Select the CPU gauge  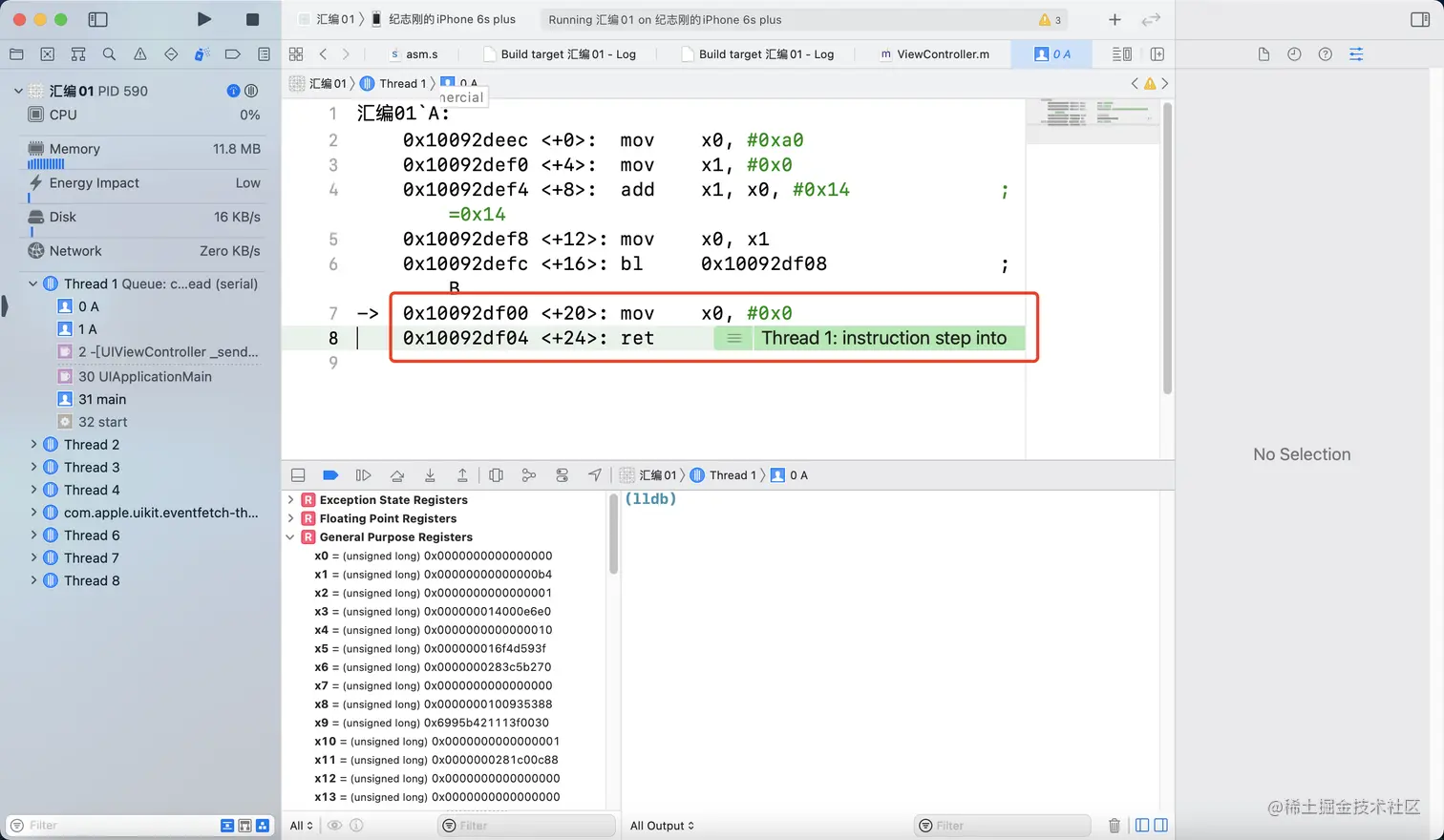pos(143,115)
